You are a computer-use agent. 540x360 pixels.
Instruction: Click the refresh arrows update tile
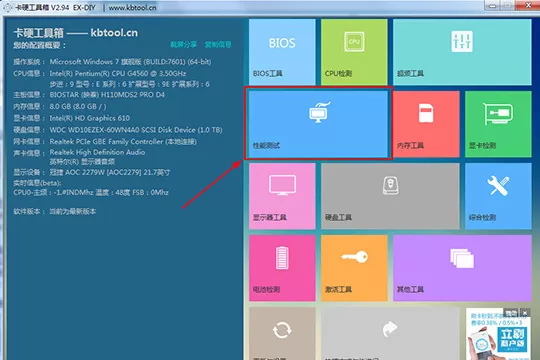click(x=282, y=333)
